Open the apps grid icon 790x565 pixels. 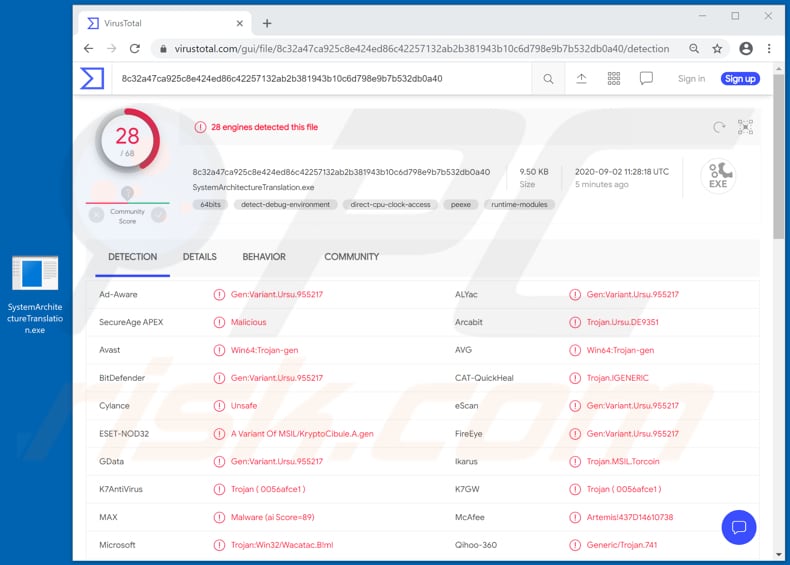click(614, 79)
